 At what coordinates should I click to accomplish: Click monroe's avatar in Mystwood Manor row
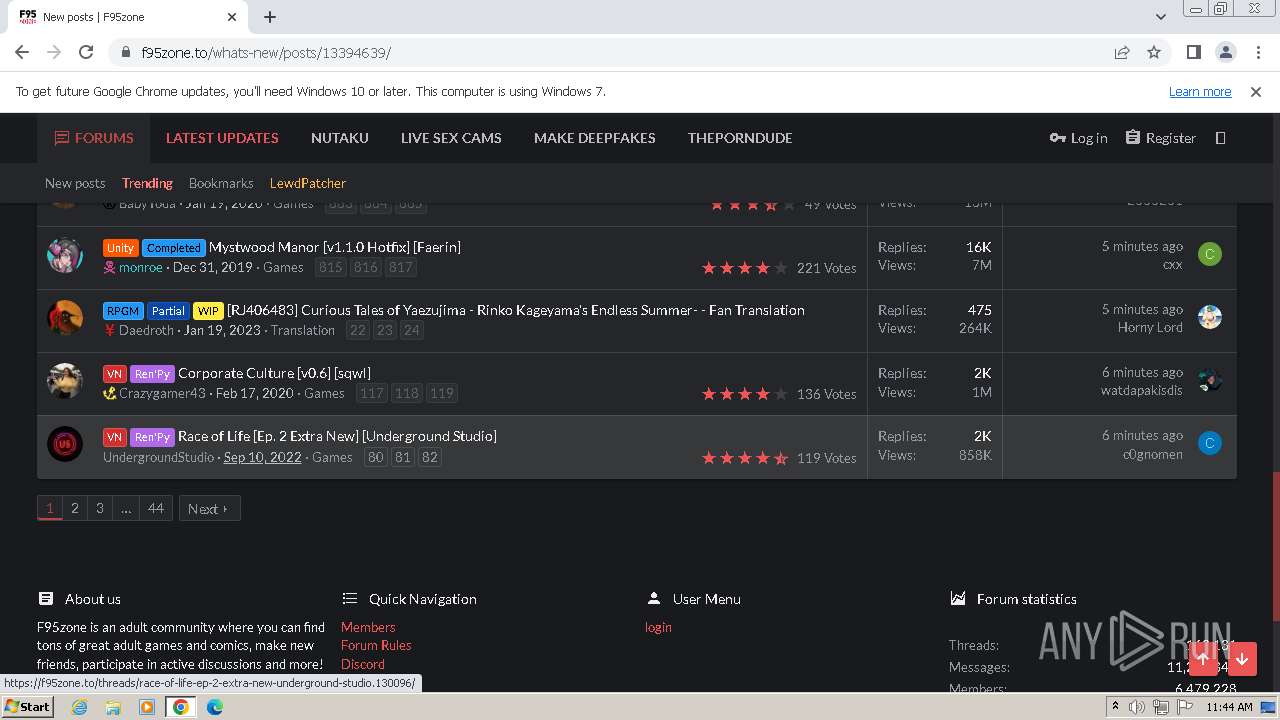pos(65,255)
